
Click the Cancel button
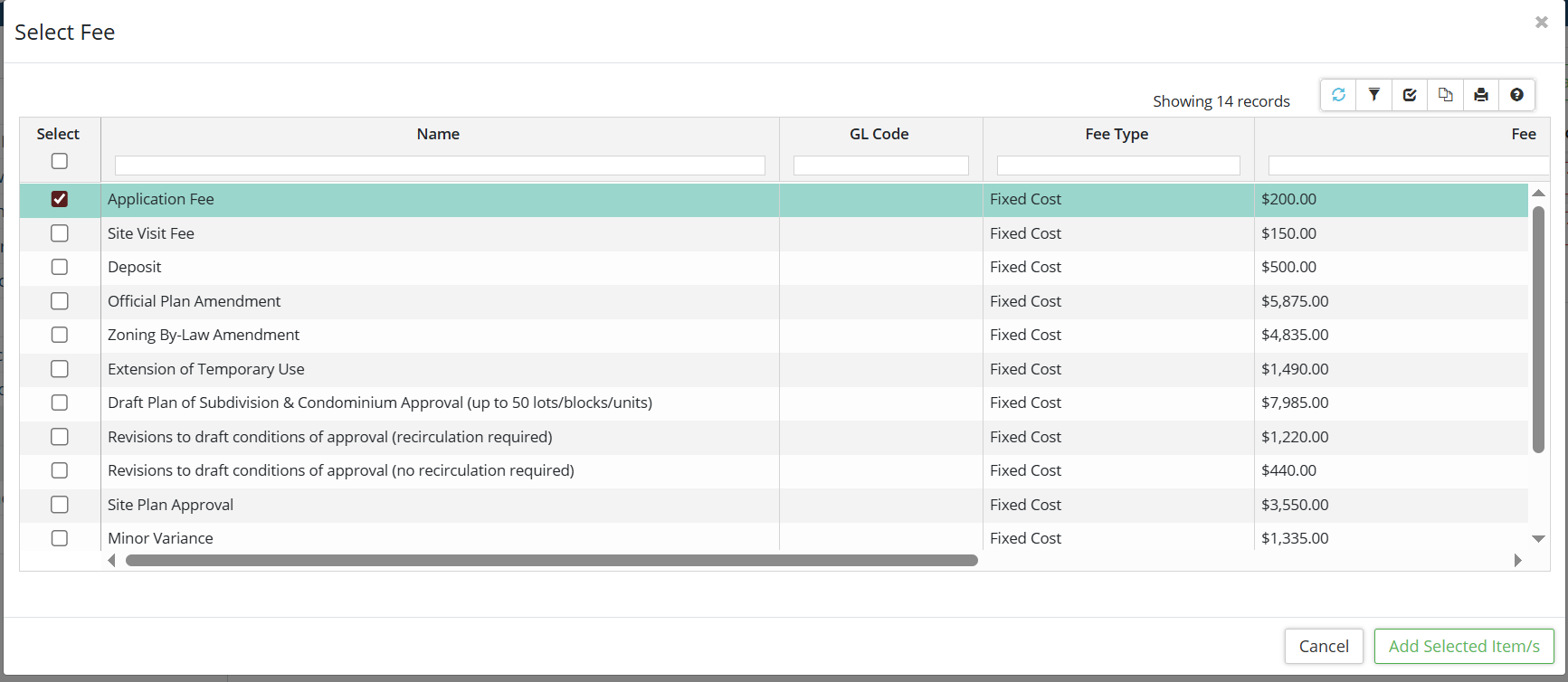[x=1324, y=647]
